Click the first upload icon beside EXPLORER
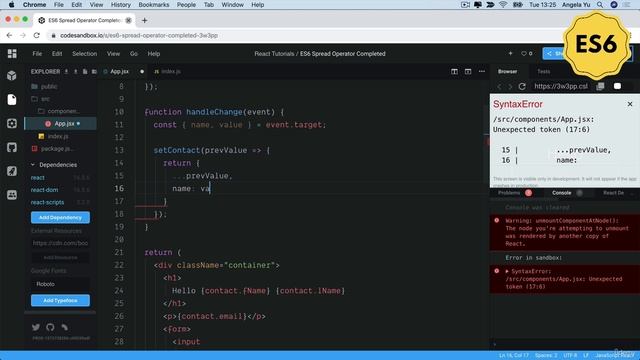 pos(66,71)
